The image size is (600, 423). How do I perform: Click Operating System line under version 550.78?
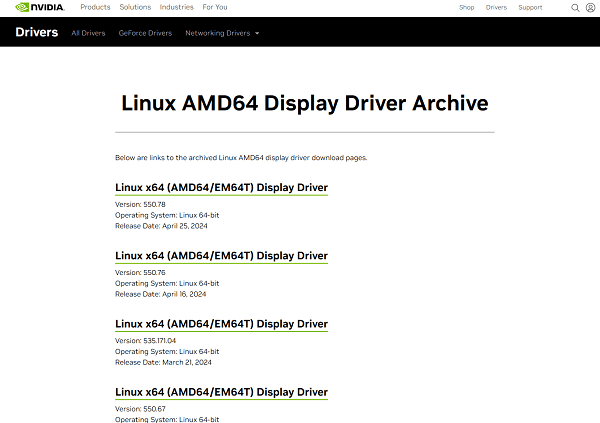pyautogui.click(x=167, y=216)
